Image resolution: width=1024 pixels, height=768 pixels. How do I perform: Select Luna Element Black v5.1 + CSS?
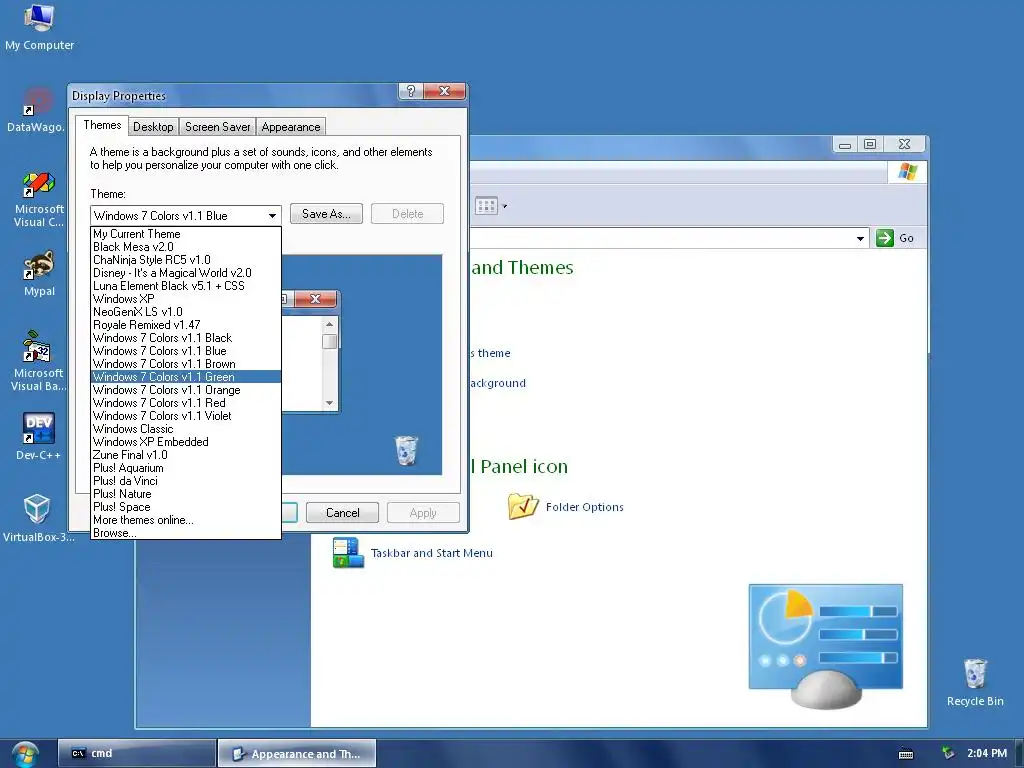pyautogui.click(x=186, y=286)
